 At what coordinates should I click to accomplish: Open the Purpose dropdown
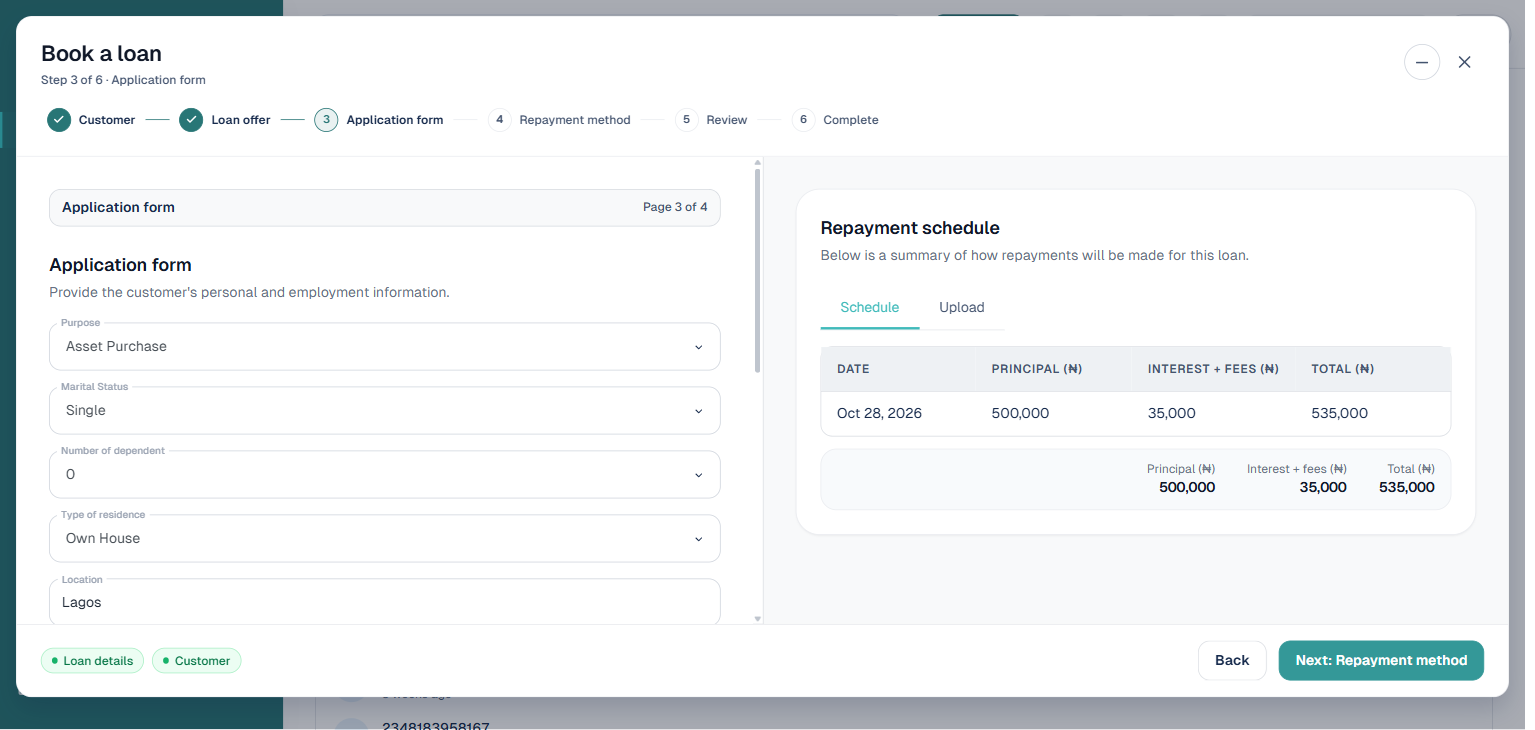[385, 346]
